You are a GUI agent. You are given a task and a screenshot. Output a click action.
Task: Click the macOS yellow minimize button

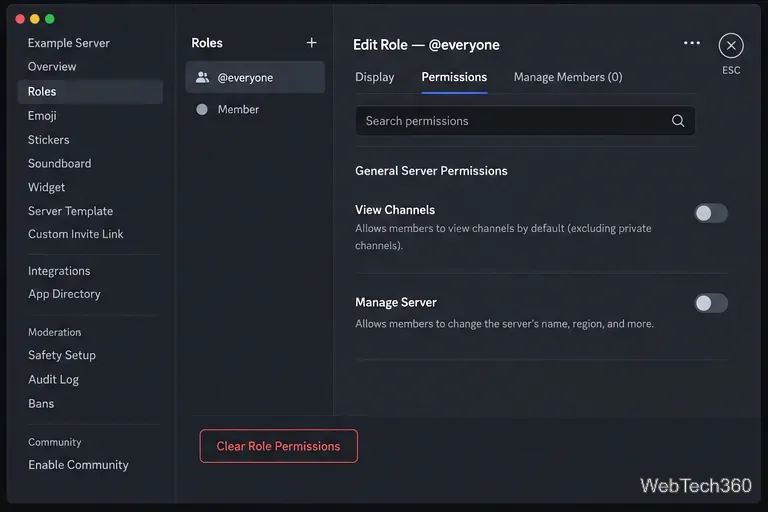click(35, 19)
